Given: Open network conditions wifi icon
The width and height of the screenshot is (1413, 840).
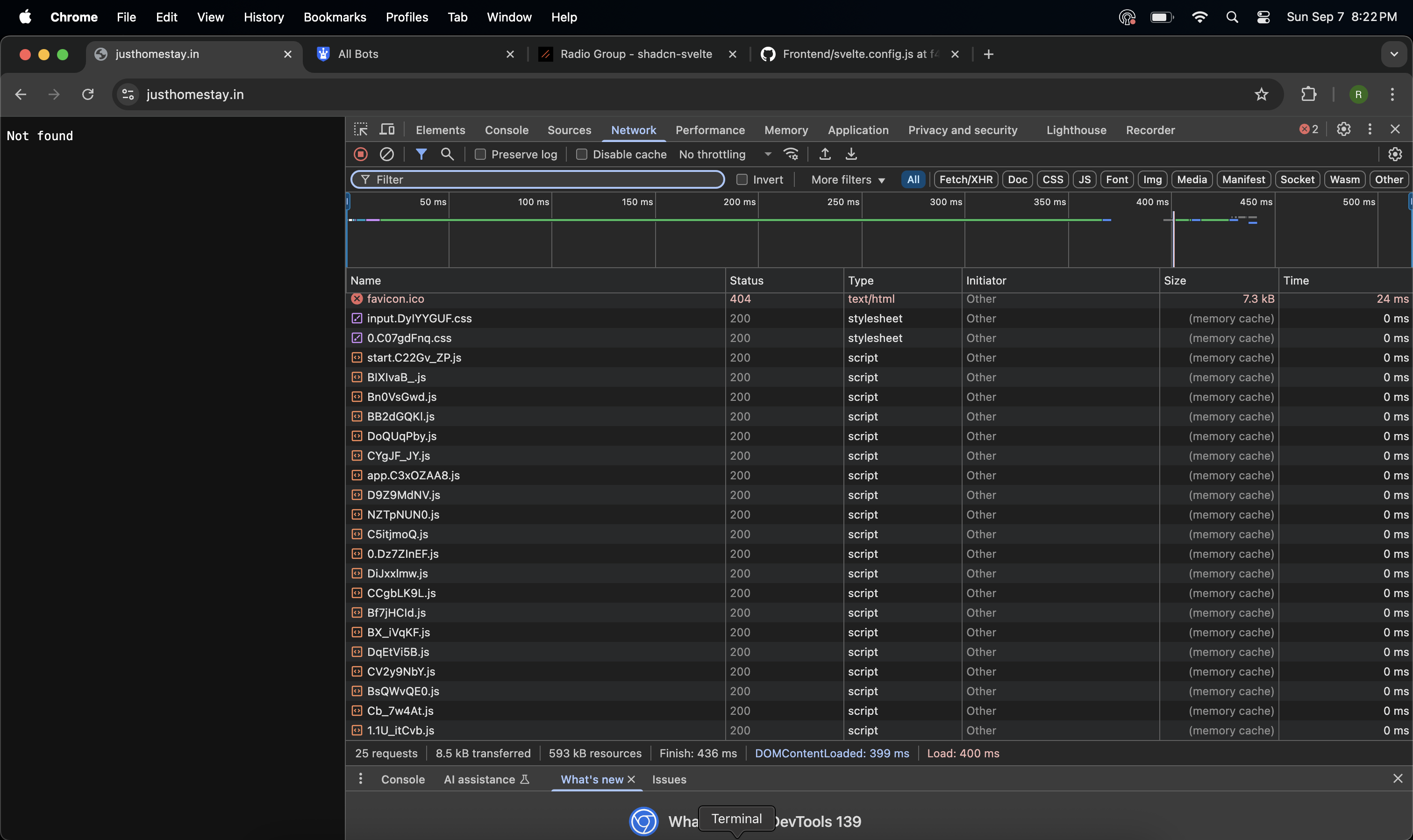Looking at the screenshot, I should tap(791, 154).
